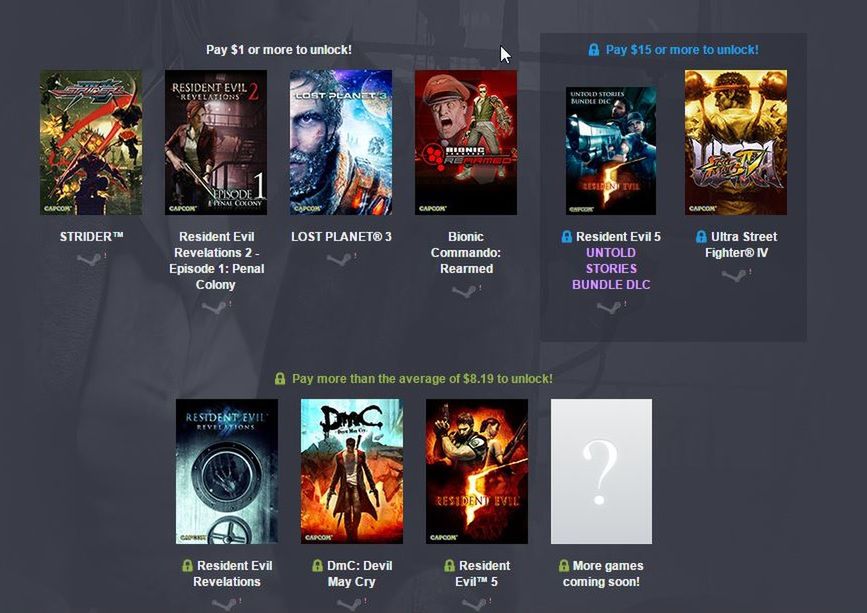The image size is (867, 613).
Task: Click the question mark mystery game placeholder
Action: point(602,471)
